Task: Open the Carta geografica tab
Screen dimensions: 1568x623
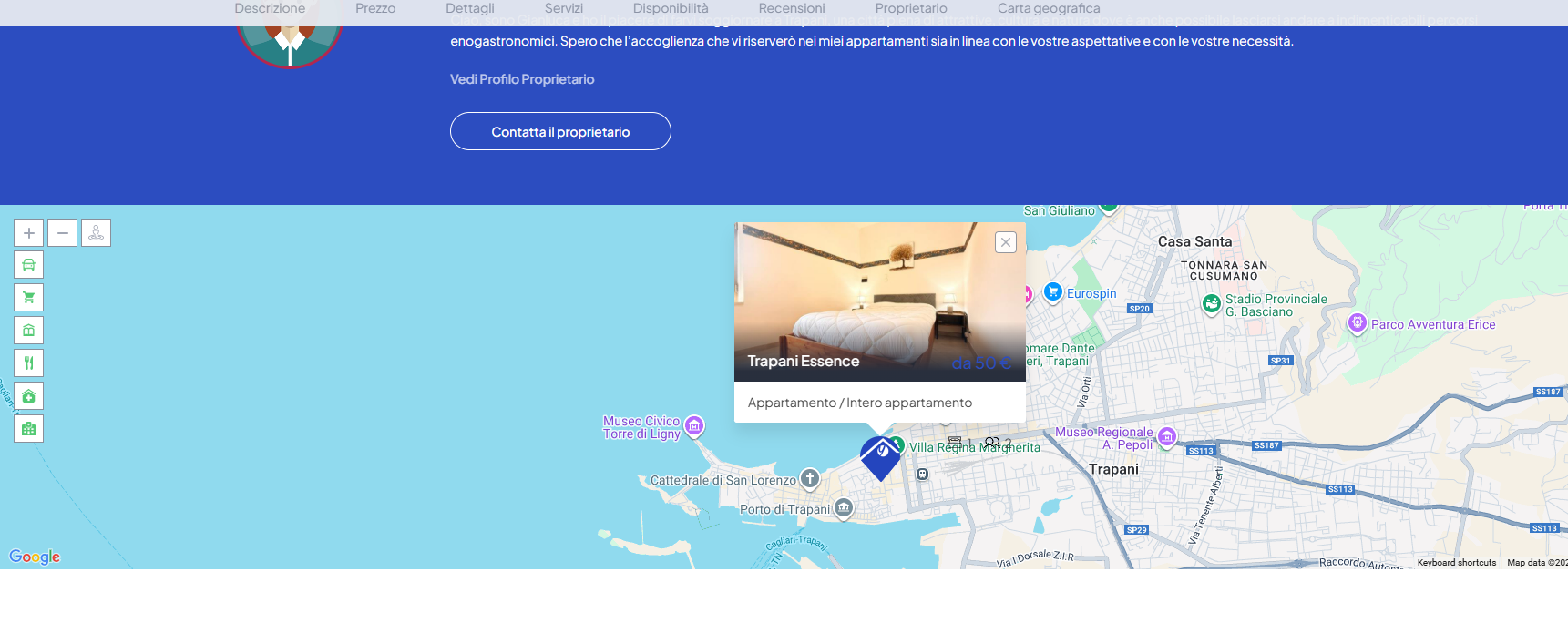Action: [x=1049, y=8]
